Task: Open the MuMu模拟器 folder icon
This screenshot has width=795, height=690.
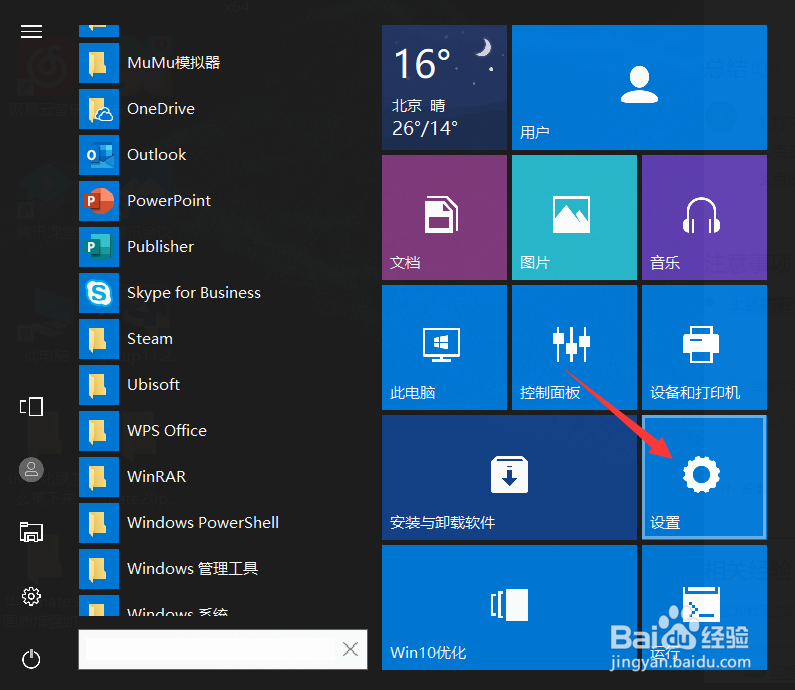Action: click(99, 63)
